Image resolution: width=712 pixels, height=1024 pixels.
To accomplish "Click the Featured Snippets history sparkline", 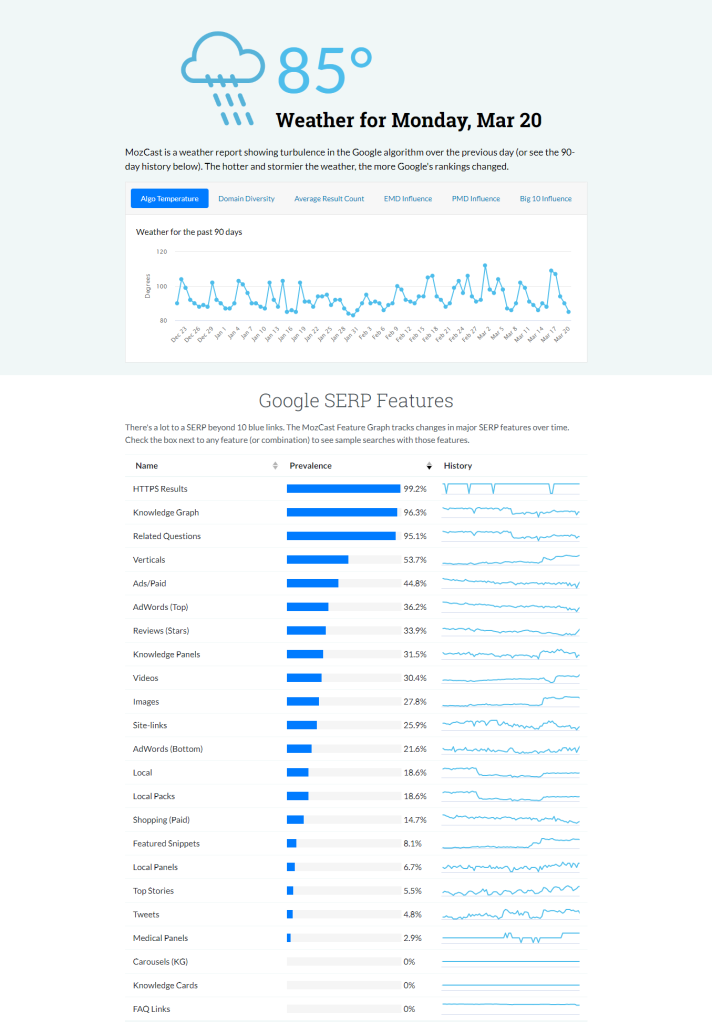I will pos(511,843).
